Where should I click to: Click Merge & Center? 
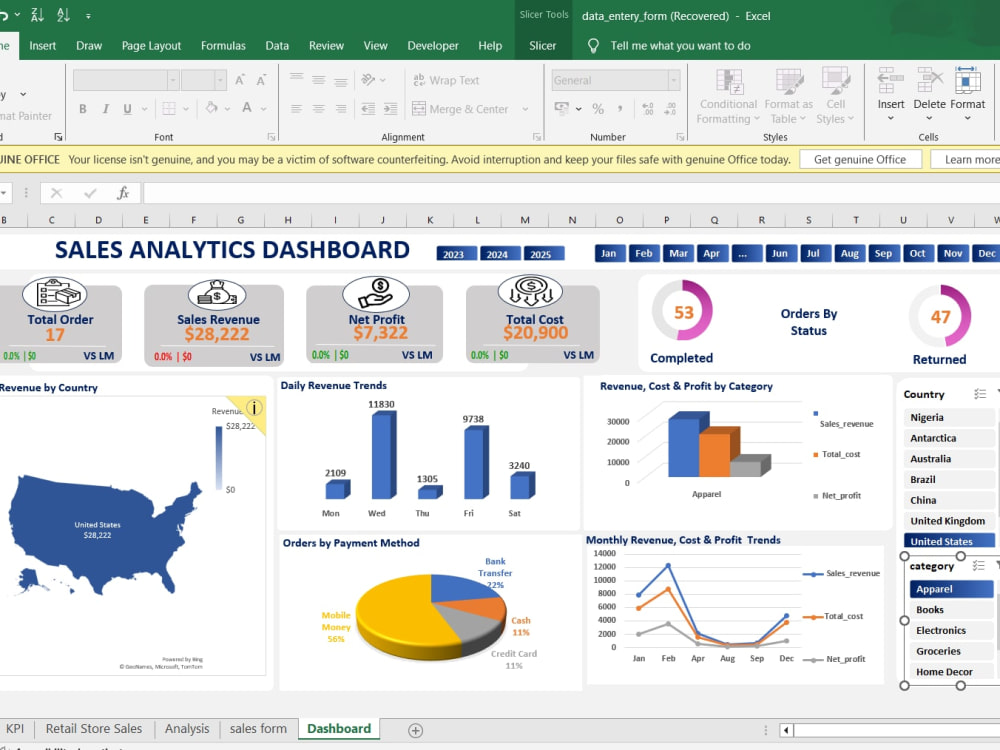(460, 109)
